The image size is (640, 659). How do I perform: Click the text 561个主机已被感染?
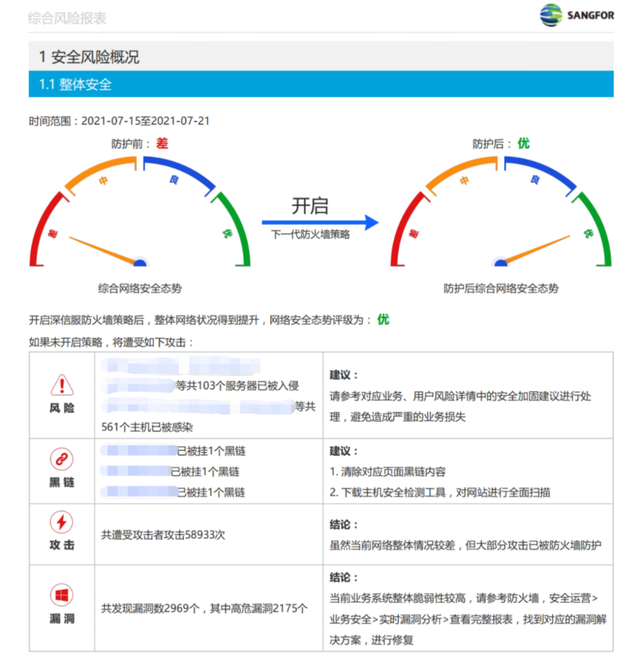[x=147, y=427]
